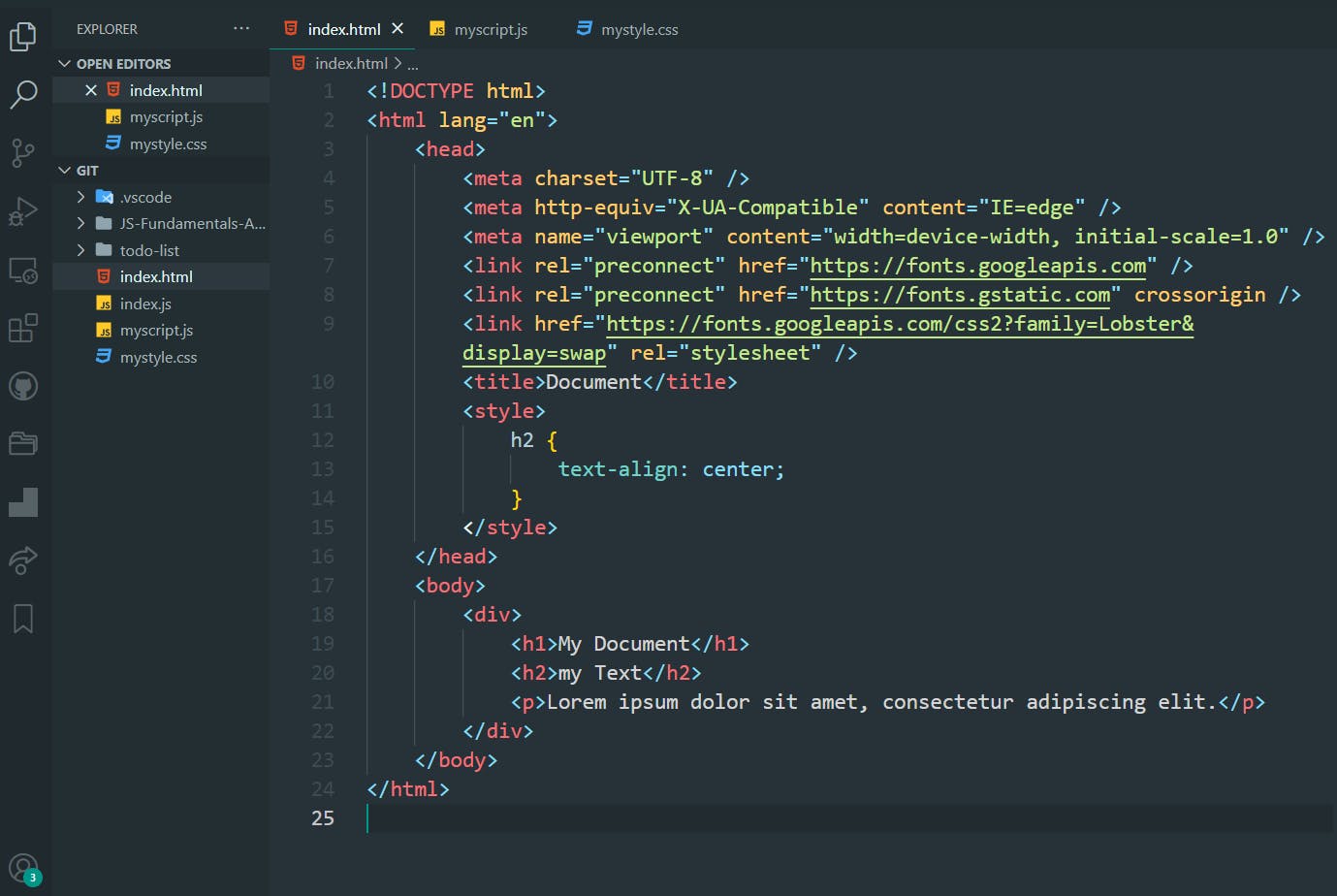The image size is (1337, 896).
Task: Open the Search view in activity bar
Action: pyautogui.click(x=22, y=94)
